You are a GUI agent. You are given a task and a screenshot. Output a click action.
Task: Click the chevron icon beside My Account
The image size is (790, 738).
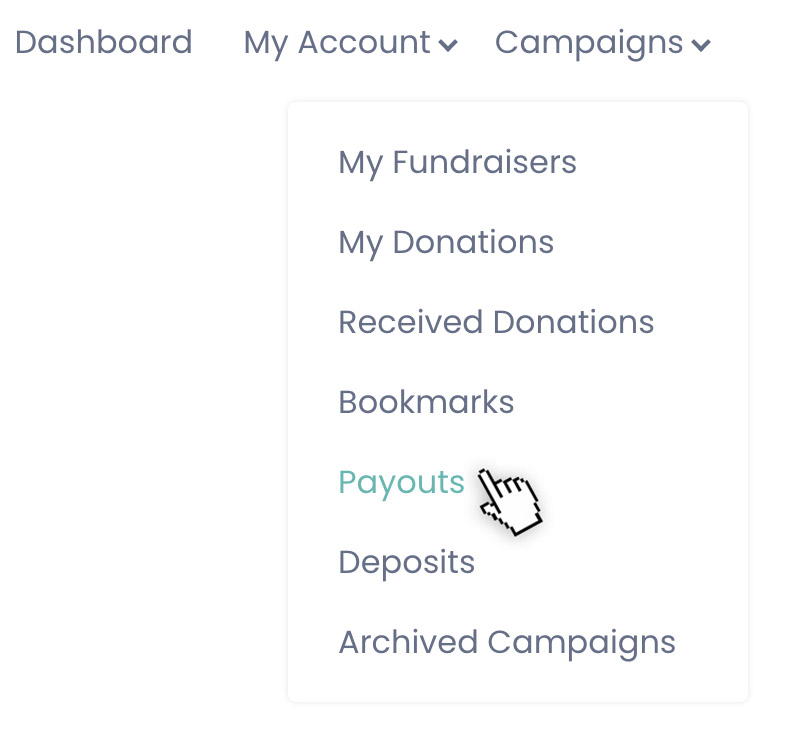448,46
